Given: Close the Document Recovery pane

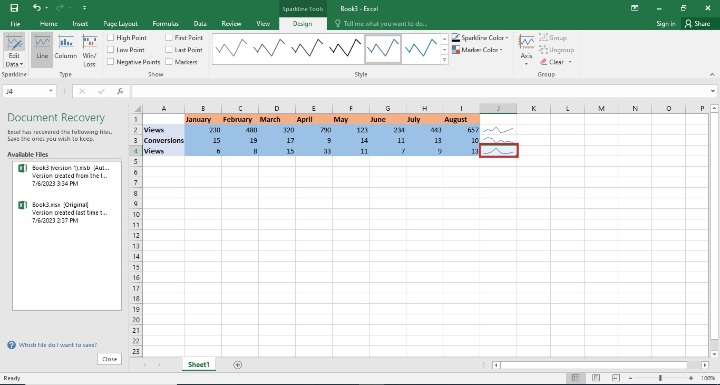Looking at the screenshot, I should [x=109, y=359].
